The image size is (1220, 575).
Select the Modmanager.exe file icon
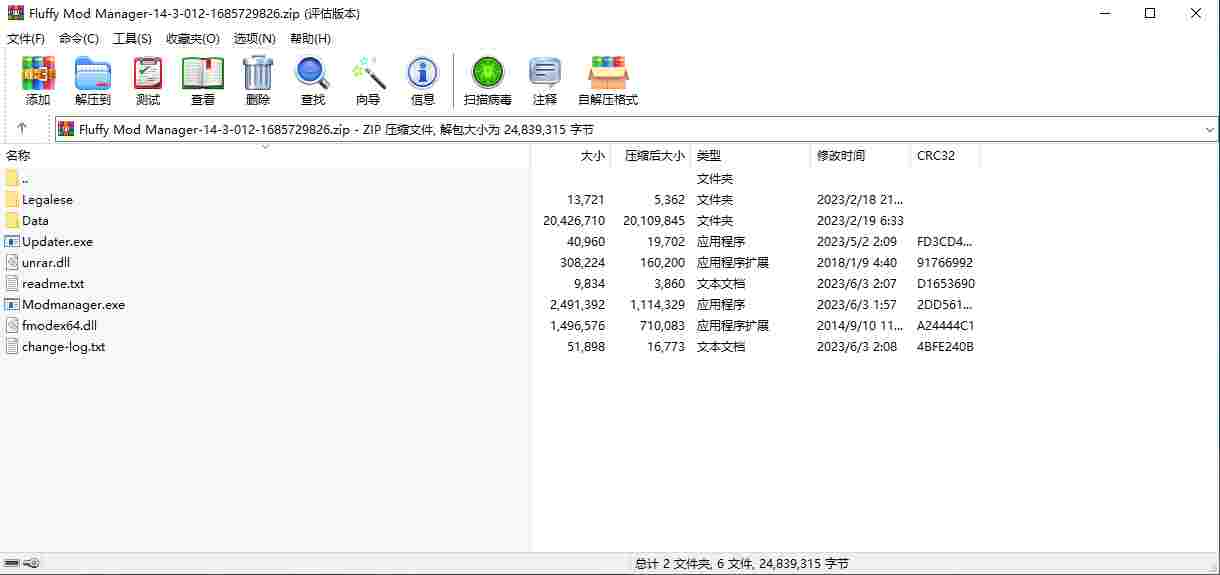(x=12, y=305)
